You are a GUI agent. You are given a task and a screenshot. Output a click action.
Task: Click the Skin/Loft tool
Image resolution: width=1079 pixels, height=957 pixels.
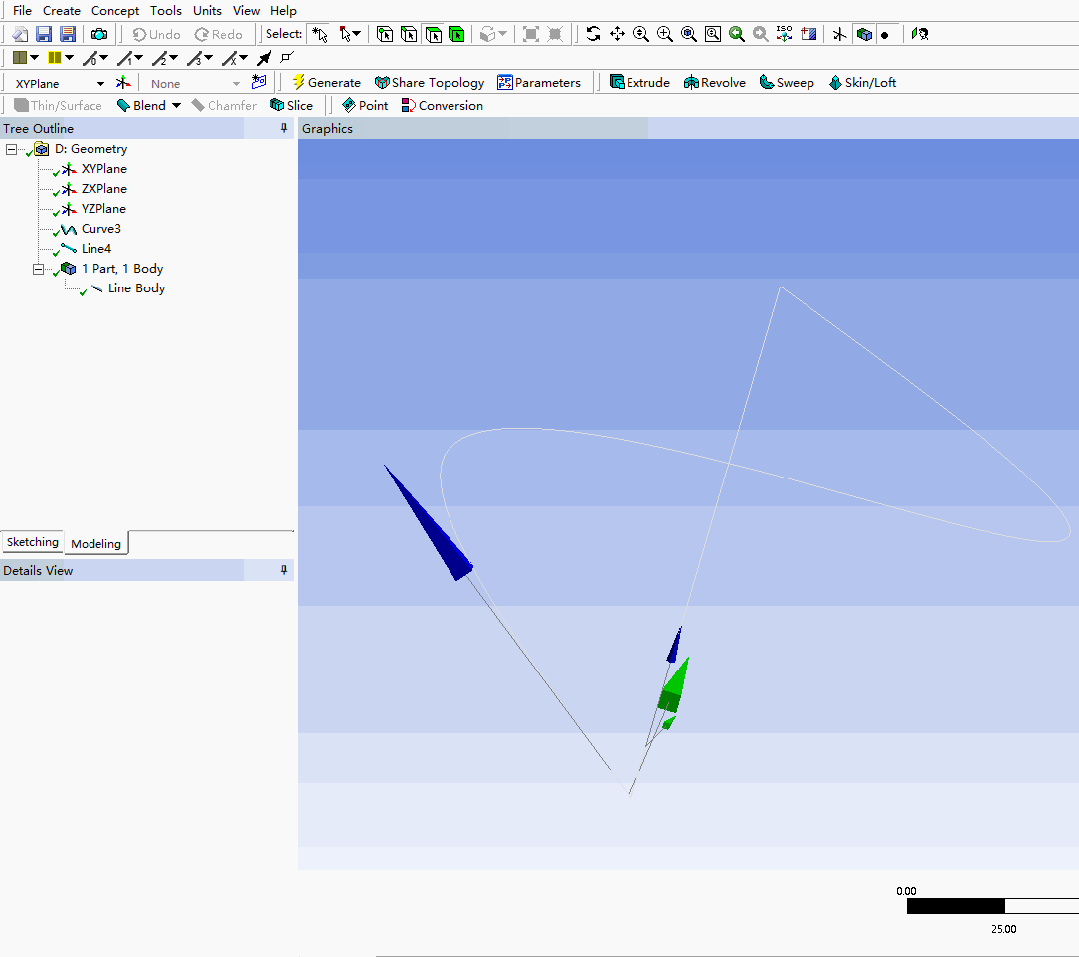tap(862, 83)
